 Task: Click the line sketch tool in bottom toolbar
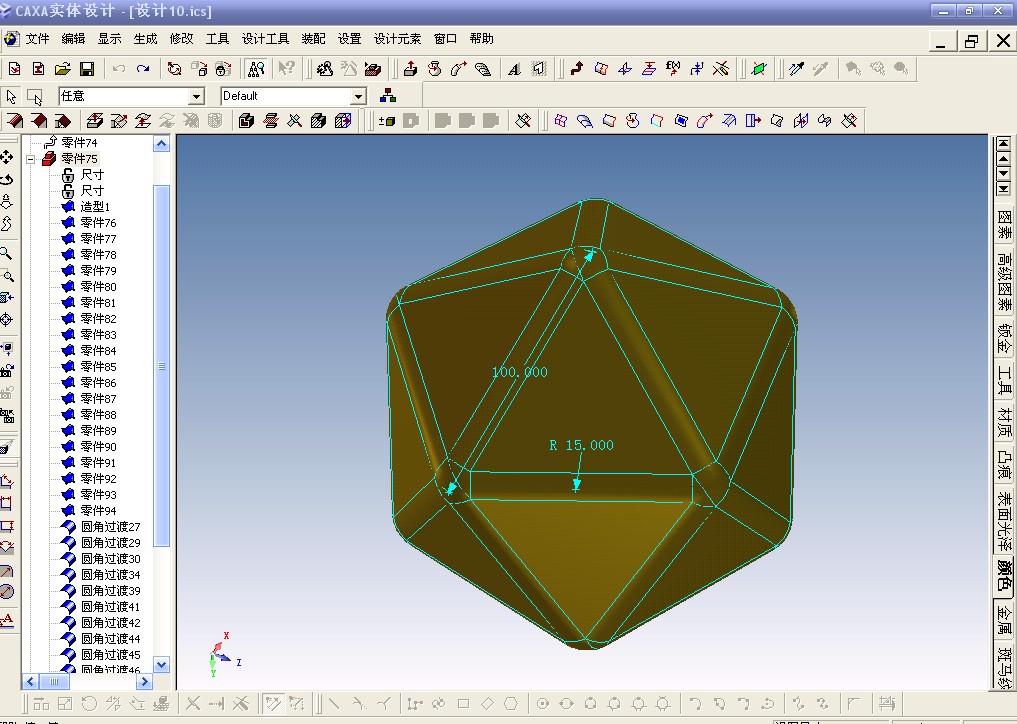tap(334, 703)
